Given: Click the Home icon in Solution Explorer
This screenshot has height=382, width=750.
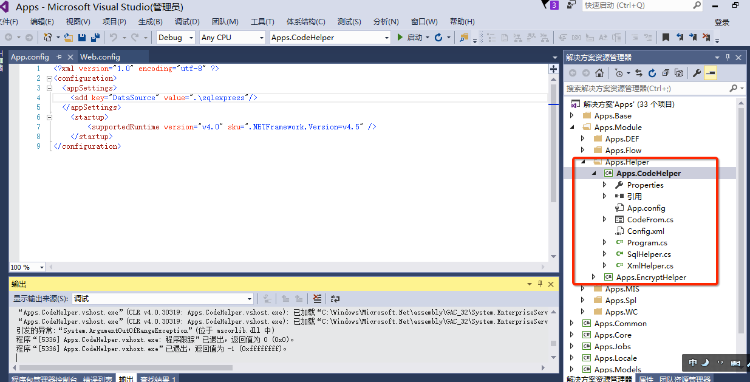Looking at the screenshot, I should 599,73.
